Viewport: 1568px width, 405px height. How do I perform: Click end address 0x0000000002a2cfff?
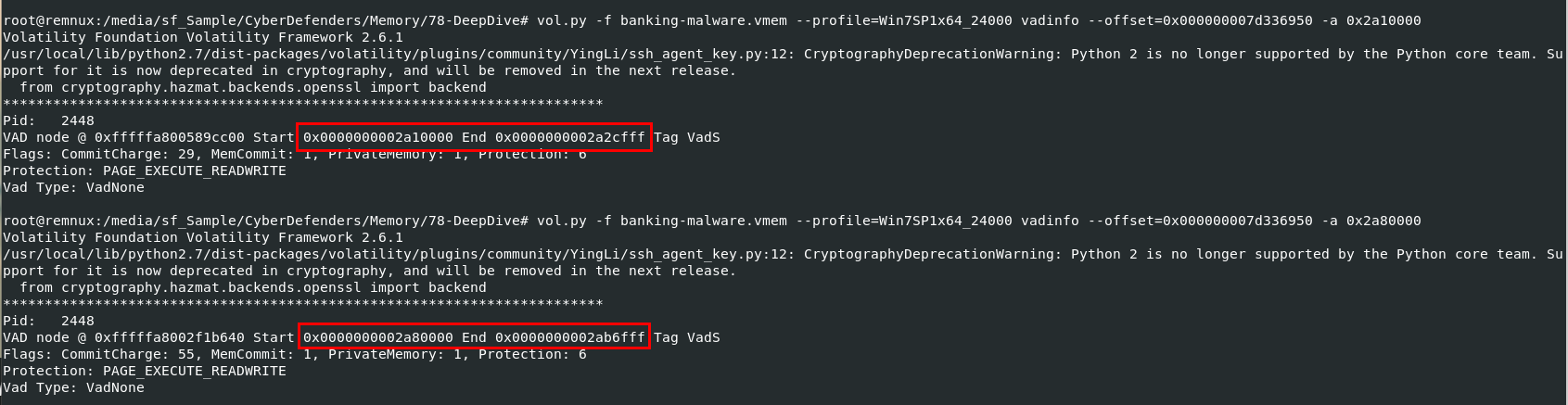[570, 137]
